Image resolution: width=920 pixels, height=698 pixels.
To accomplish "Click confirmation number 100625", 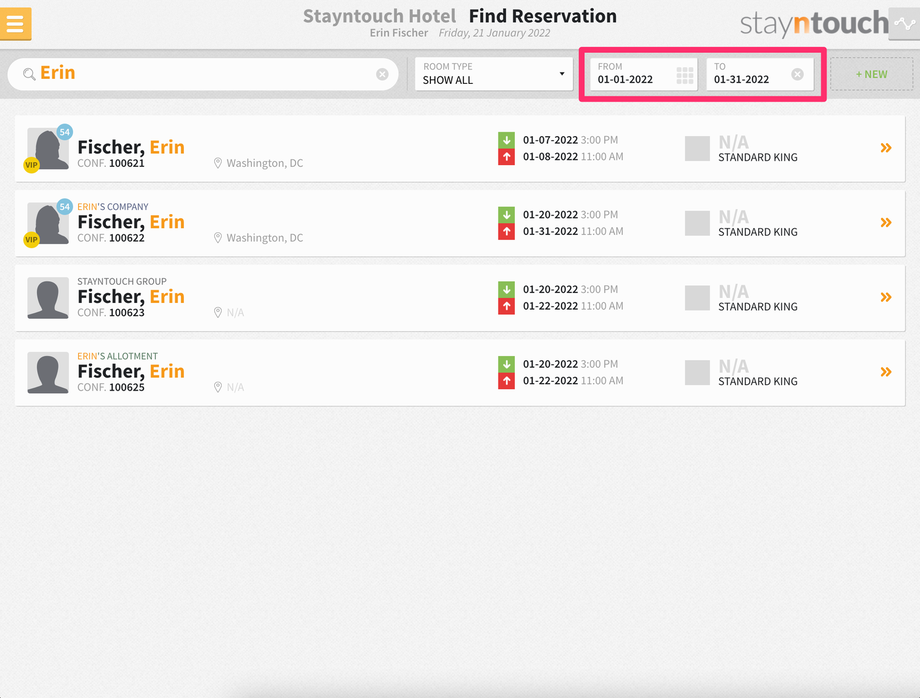I will (x=127, y=387).
